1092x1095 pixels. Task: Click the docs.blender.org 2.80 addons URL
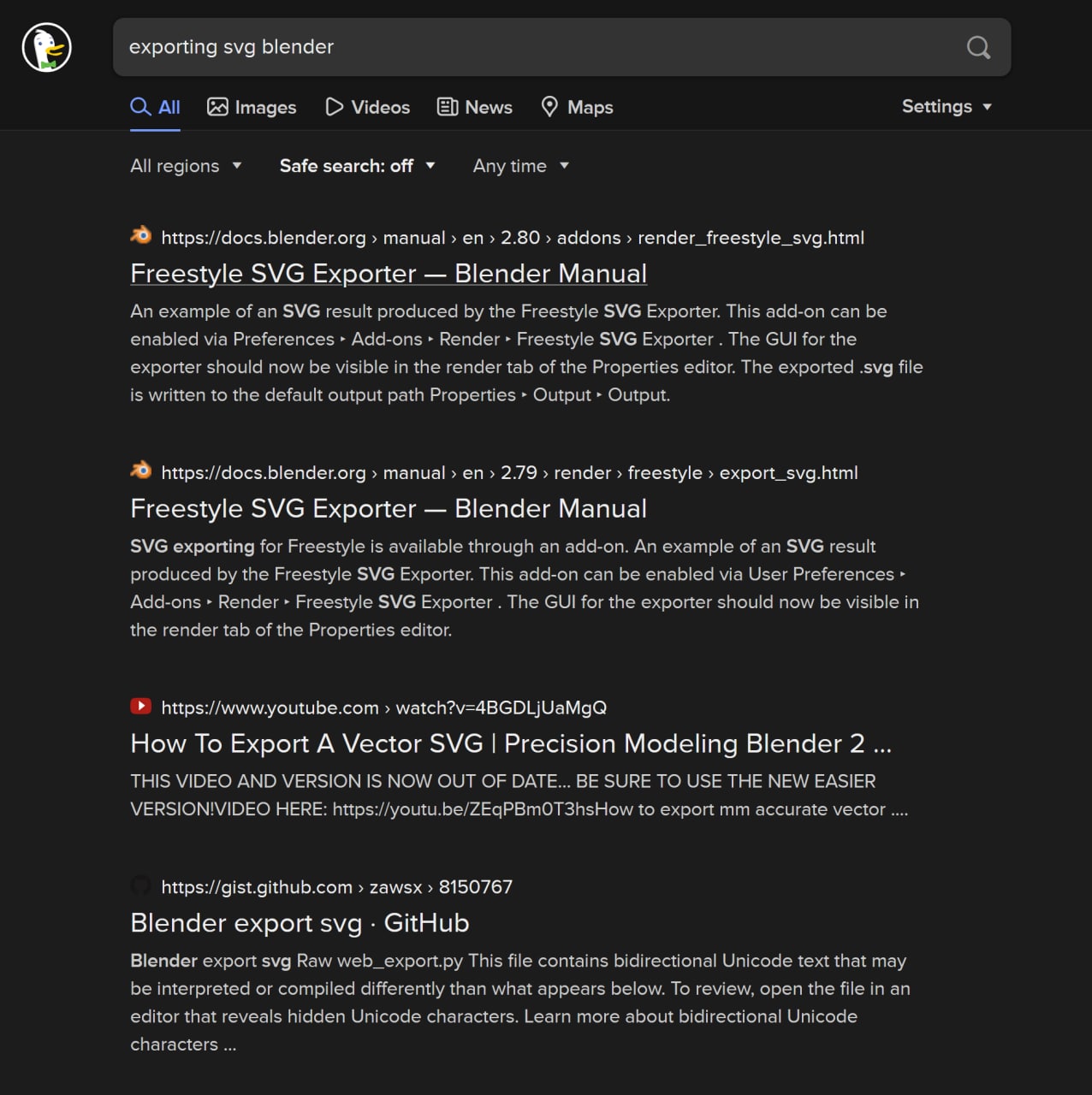pyautogui.click(x=513, y=238)
